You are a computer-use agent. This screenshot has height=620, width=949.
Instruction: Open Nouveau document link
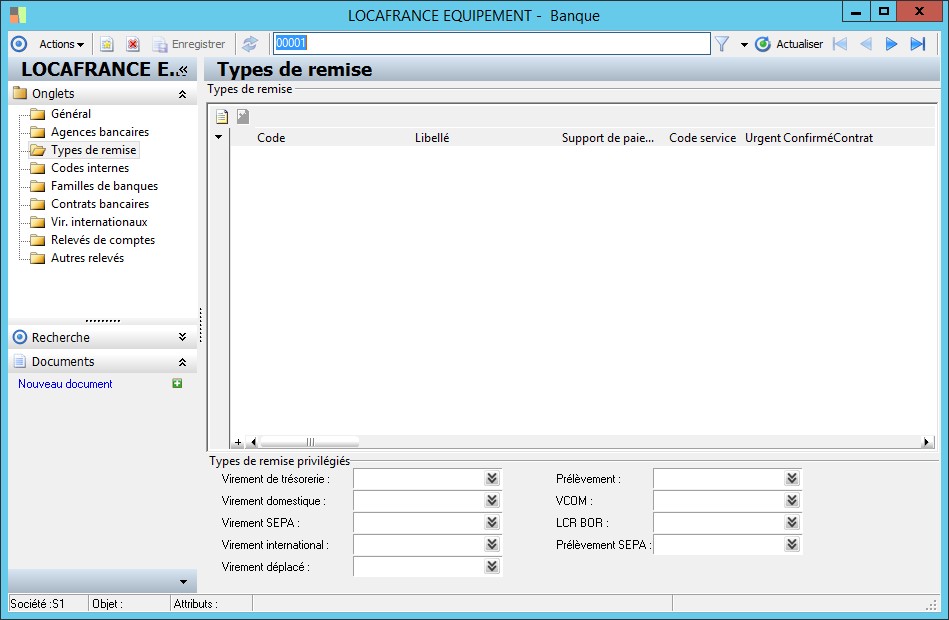65,384
